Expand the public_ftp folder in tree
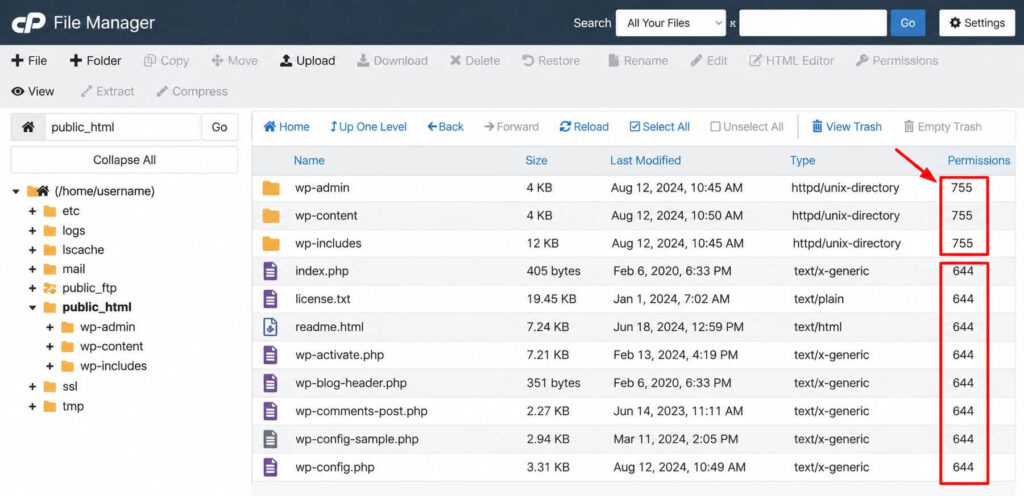This screenshot has height=496, width=1024. click(32, 288)
